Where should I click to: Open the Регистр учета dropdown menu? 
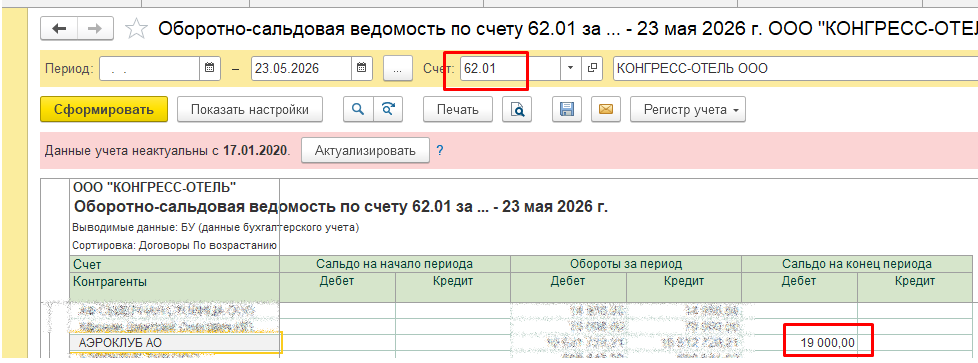[x=688, y=110]
